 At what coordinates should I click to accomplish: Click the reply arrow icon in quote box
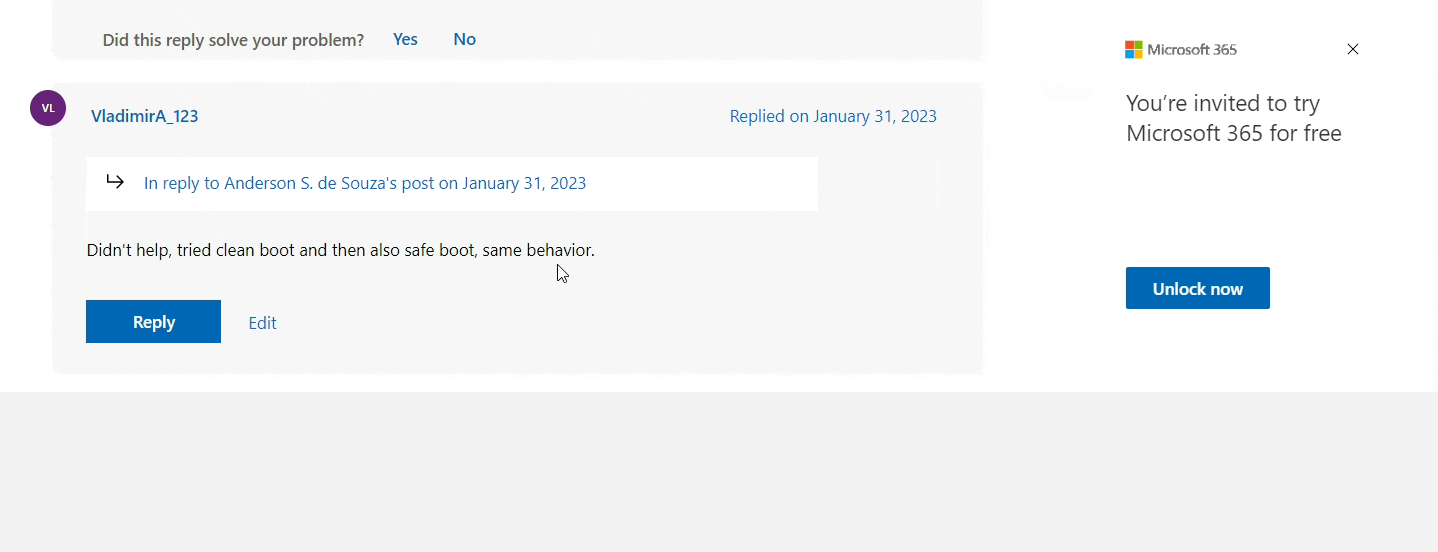(115, 182)
